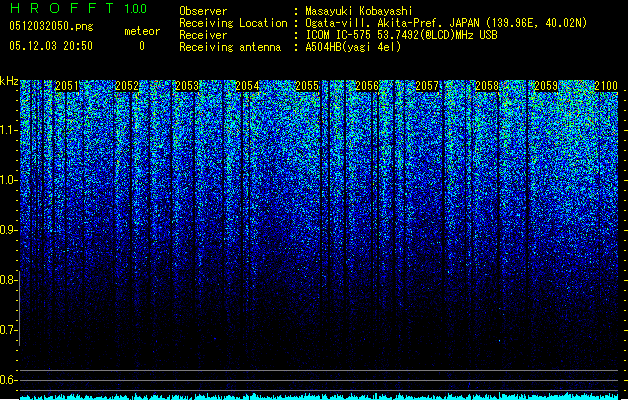Click the meteor label
Image resolution: width=629 pixels, height=400 pixels.
pyautogui.click(x=142, y=31)
